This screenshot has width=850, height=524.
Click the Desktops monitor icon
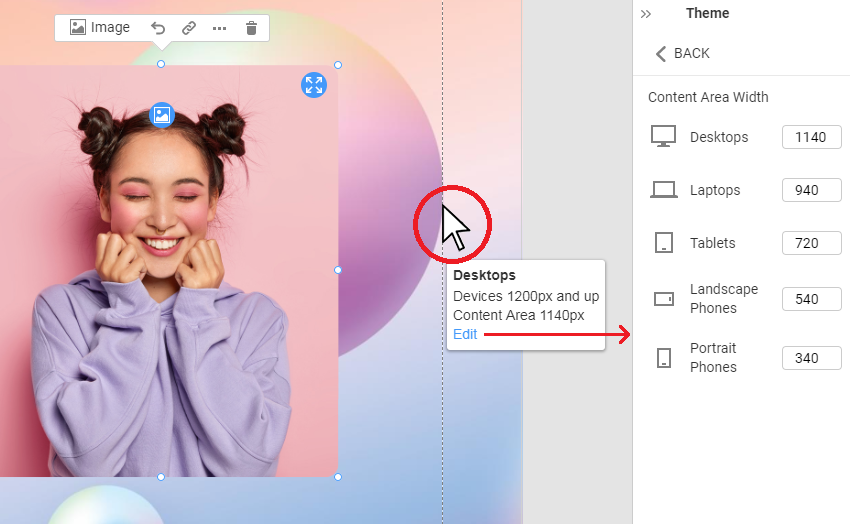(x=664, y=137)
